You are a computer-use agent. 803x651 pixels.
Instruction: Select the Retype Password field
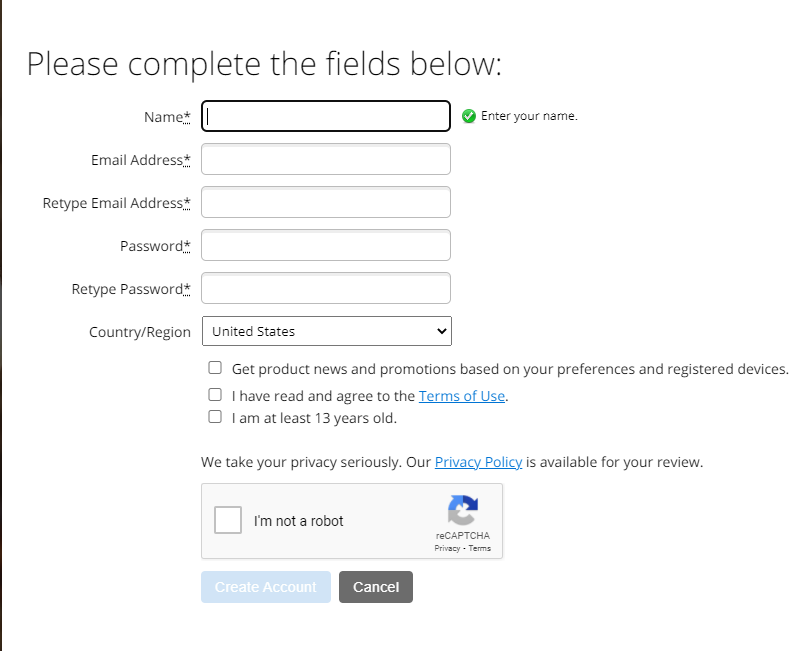pos(326,288)
